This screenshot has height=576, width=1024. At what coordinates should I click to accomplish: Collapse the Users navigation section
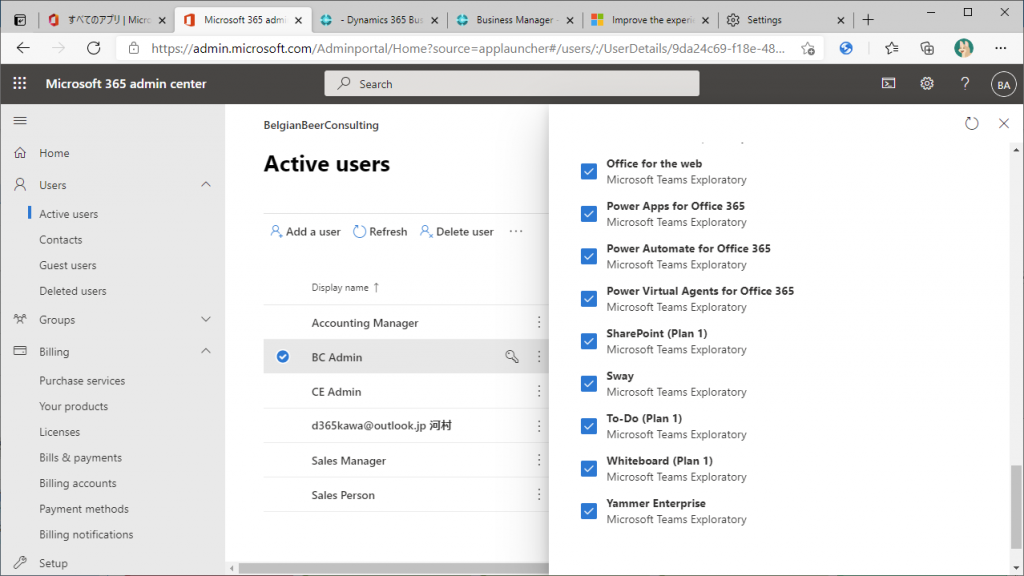206,185
